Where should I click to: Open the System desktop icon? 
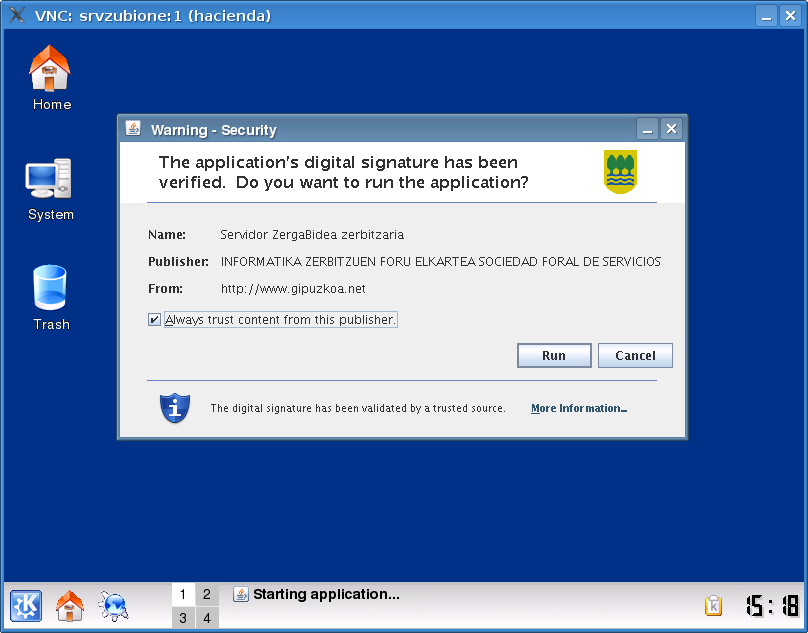click(48, 180)
